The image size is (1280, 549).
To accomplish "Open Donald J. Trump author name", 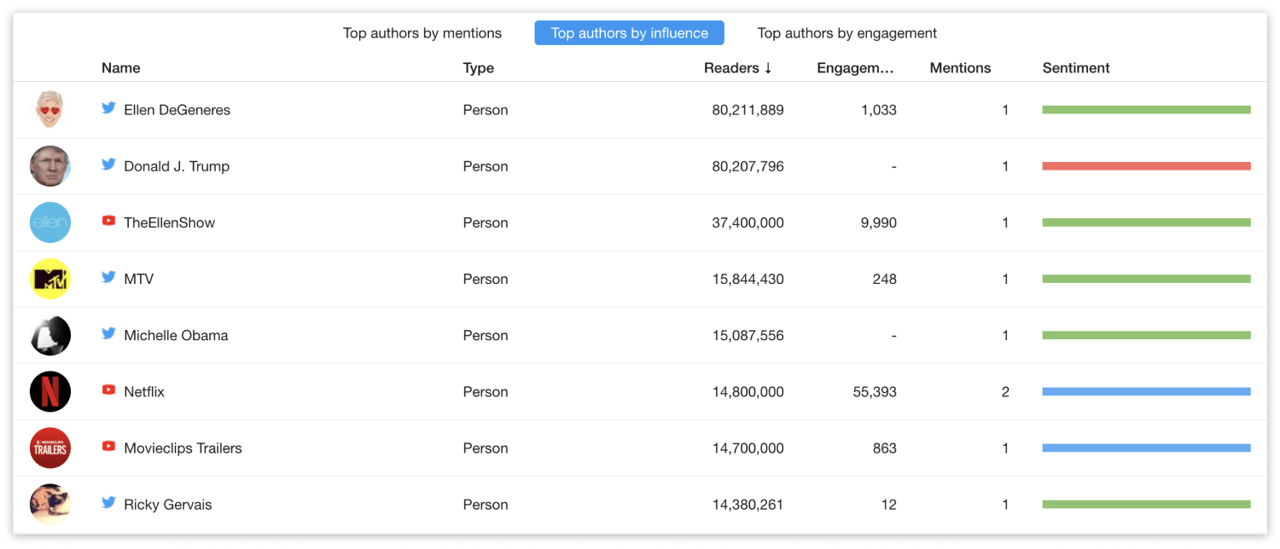I will coord(176,166).
